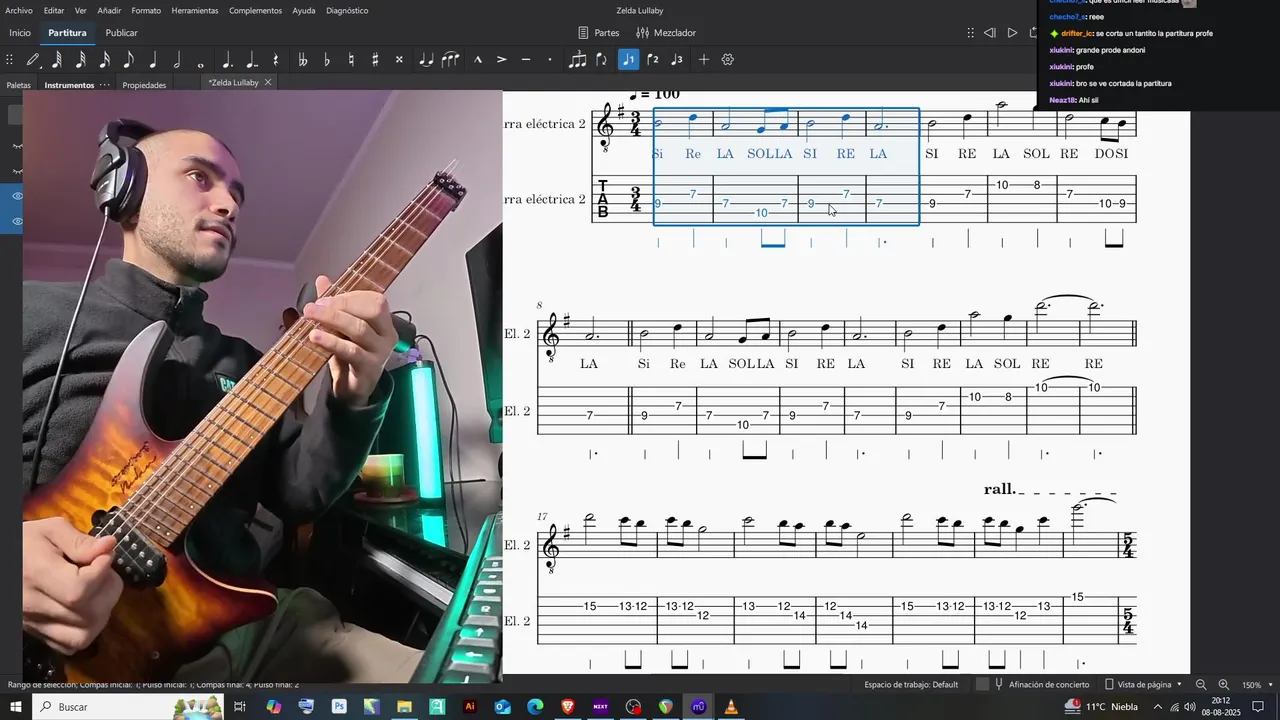1280x720 pixels.
Task: Switch to Propiedades panel tab
Action: point(144,85)
